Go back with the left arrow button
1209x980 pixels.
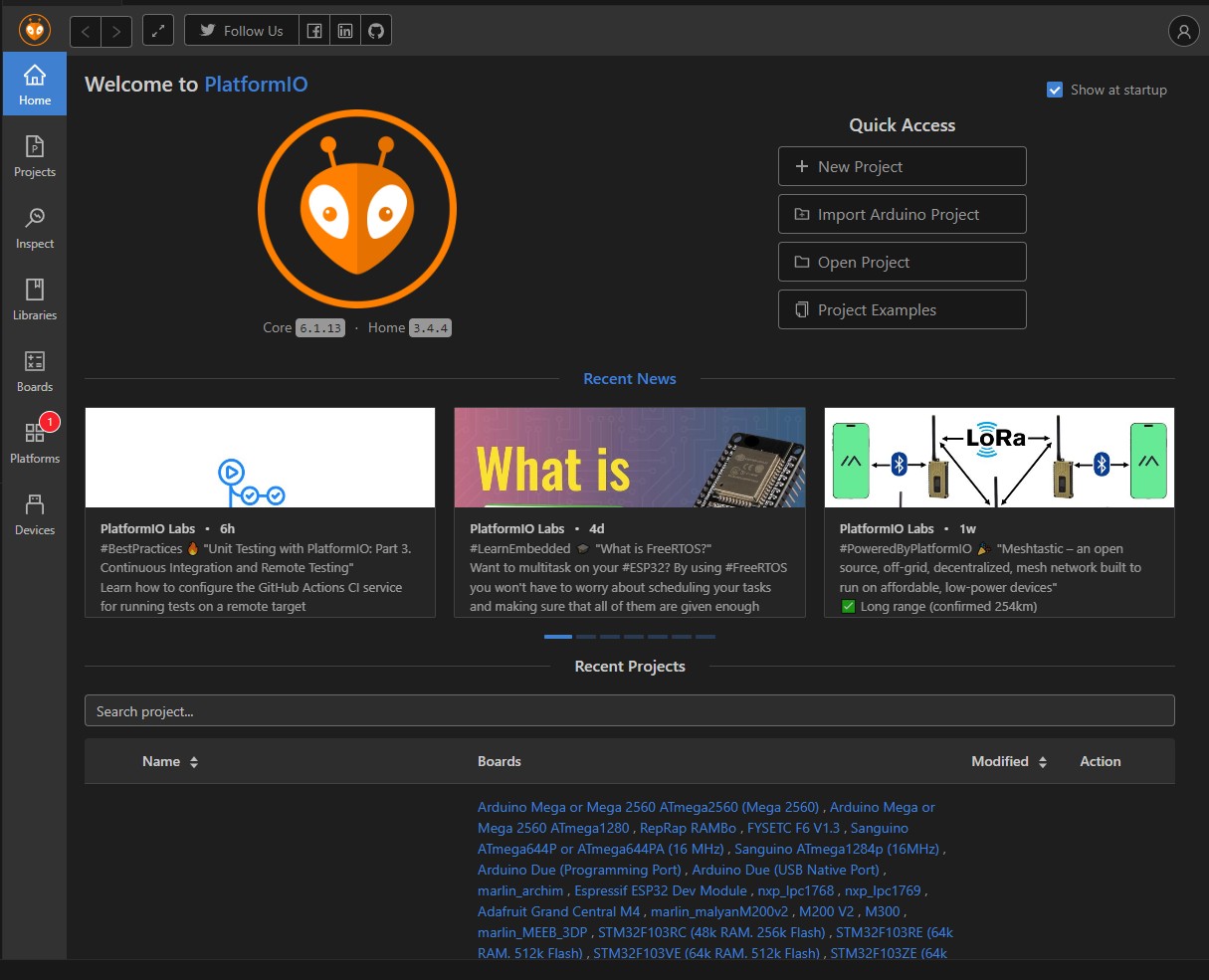[x=86, y=31]
